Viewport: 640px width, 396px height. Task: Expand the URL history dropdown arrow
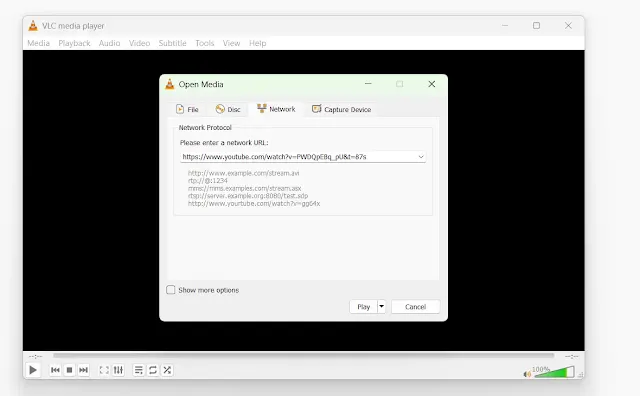pyautogui.click(x=421, y=157)
